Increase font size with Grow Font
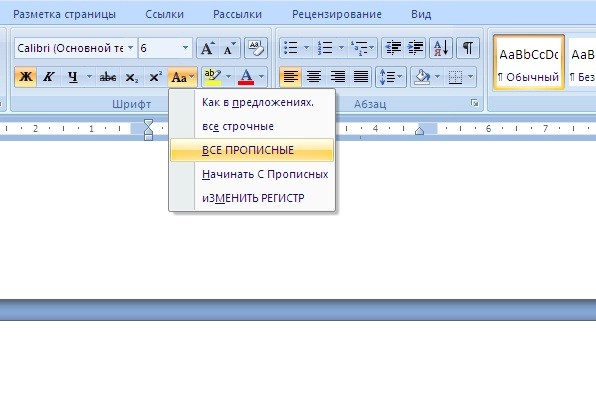Screen dimensions: 596x401 click(207, 48)
